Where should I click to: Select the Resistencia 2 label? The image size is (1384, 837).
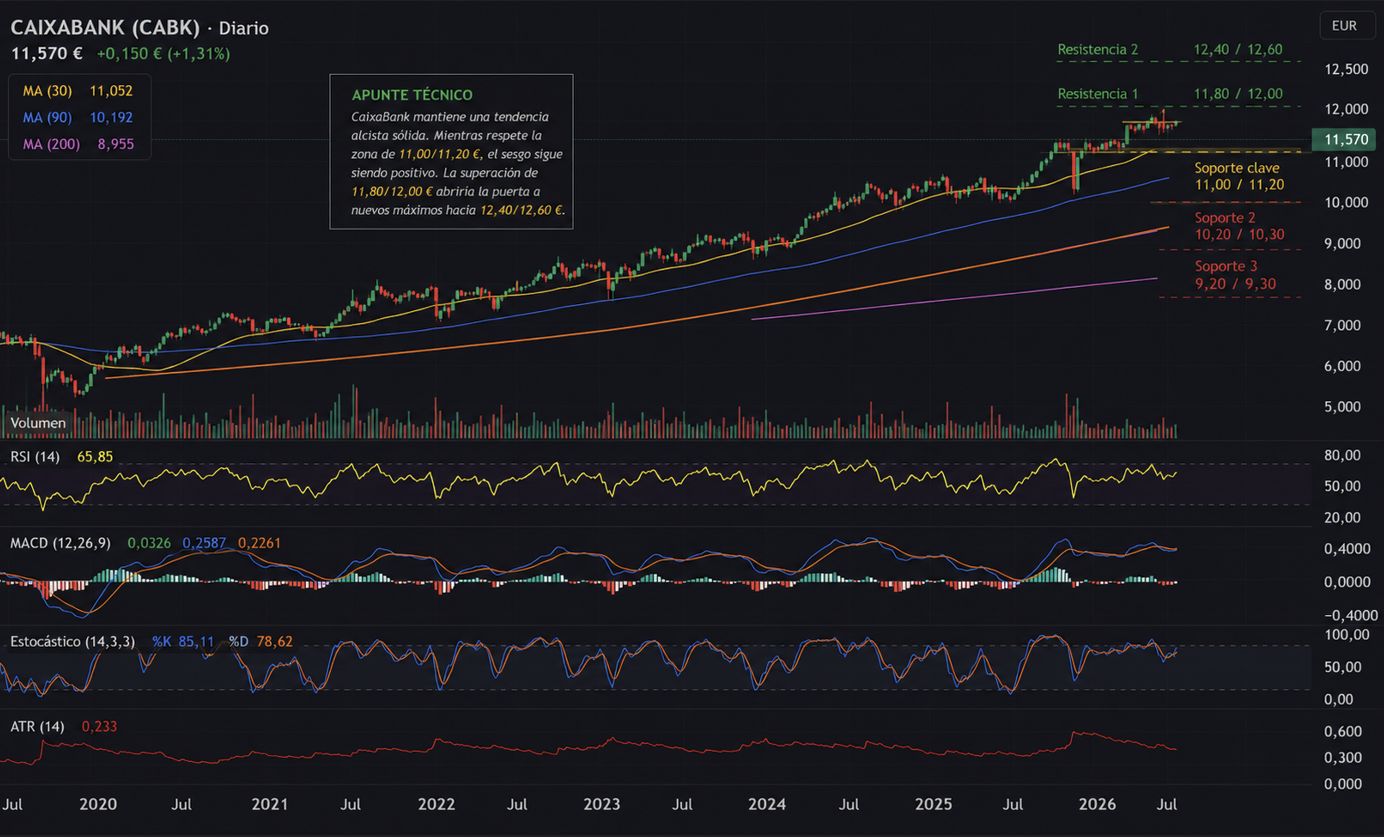tap(1098, 49)
